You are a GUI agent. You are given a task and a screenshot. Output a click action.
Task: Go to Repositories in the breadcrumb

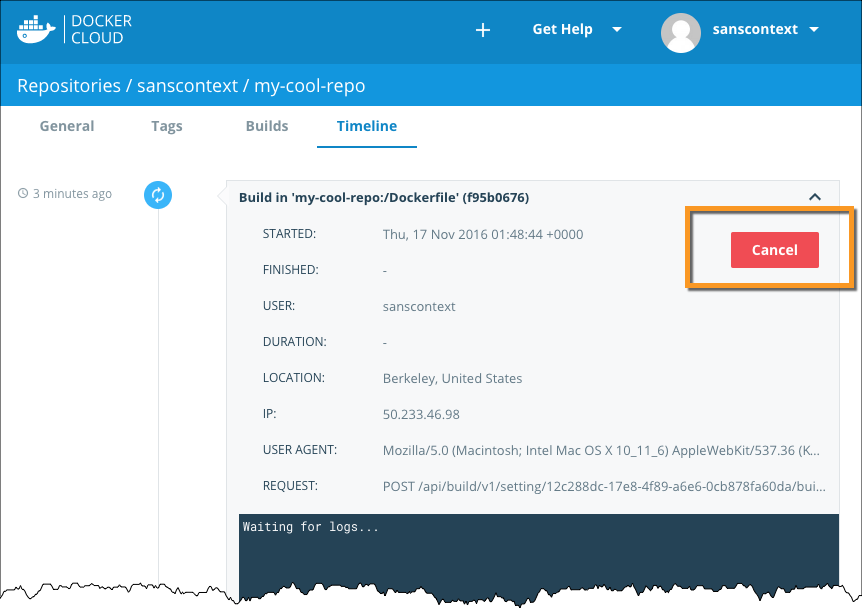(x=69, y=86)
